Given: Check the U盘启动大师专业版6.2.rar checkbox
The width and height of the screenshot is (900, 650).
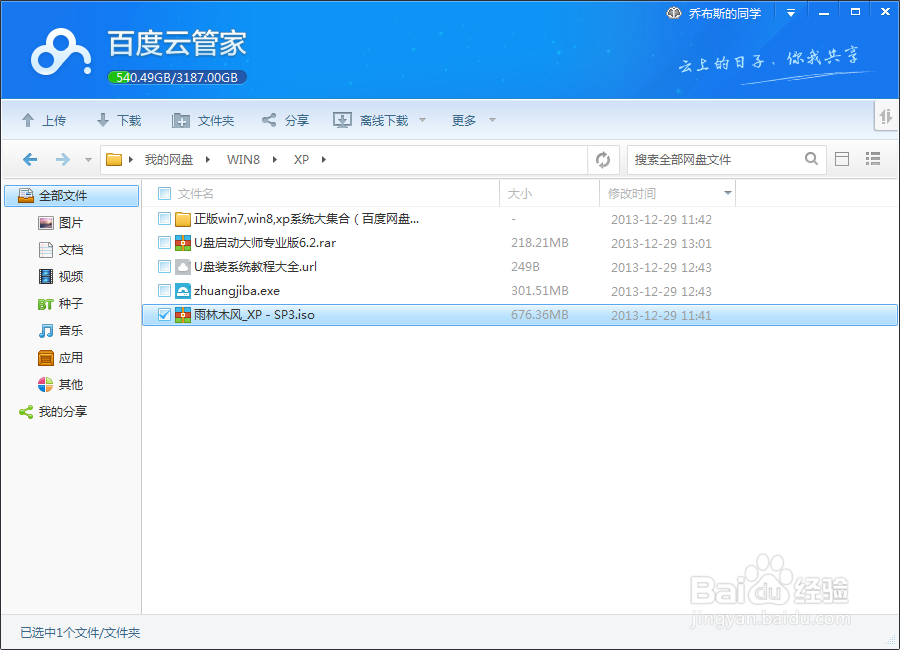Looking at the screenshot, I should click(164, 243).
